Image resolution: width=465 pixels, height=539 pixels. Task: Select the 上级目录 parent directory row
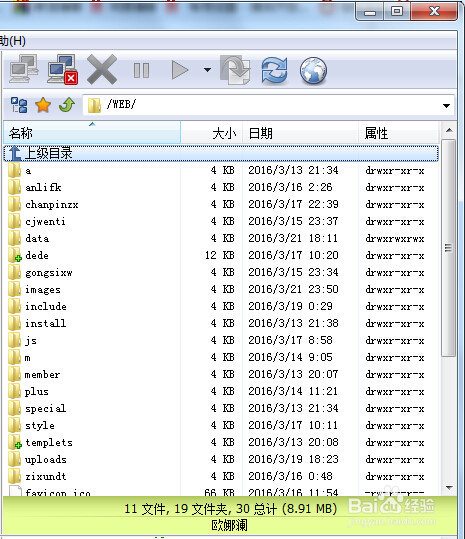point(221,153)
